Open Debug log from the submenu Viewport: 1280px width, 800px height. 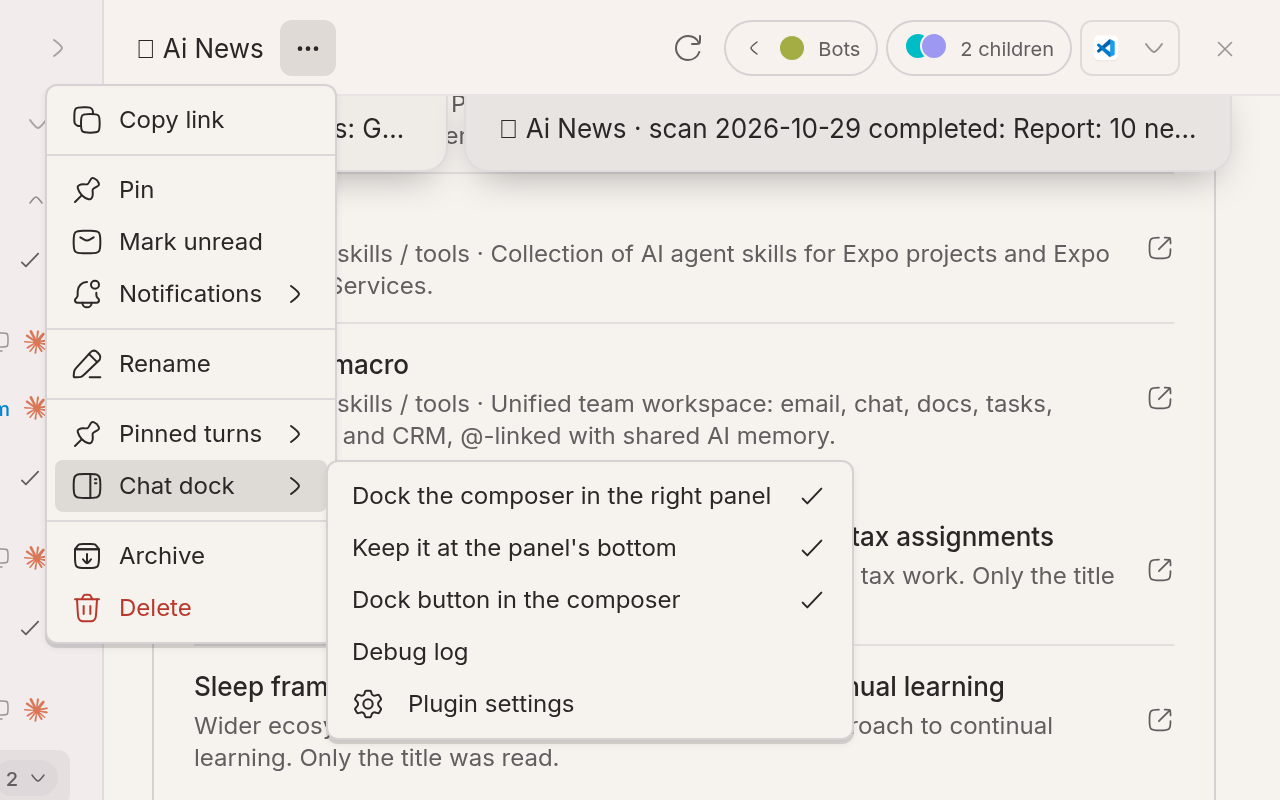(590, 652)
